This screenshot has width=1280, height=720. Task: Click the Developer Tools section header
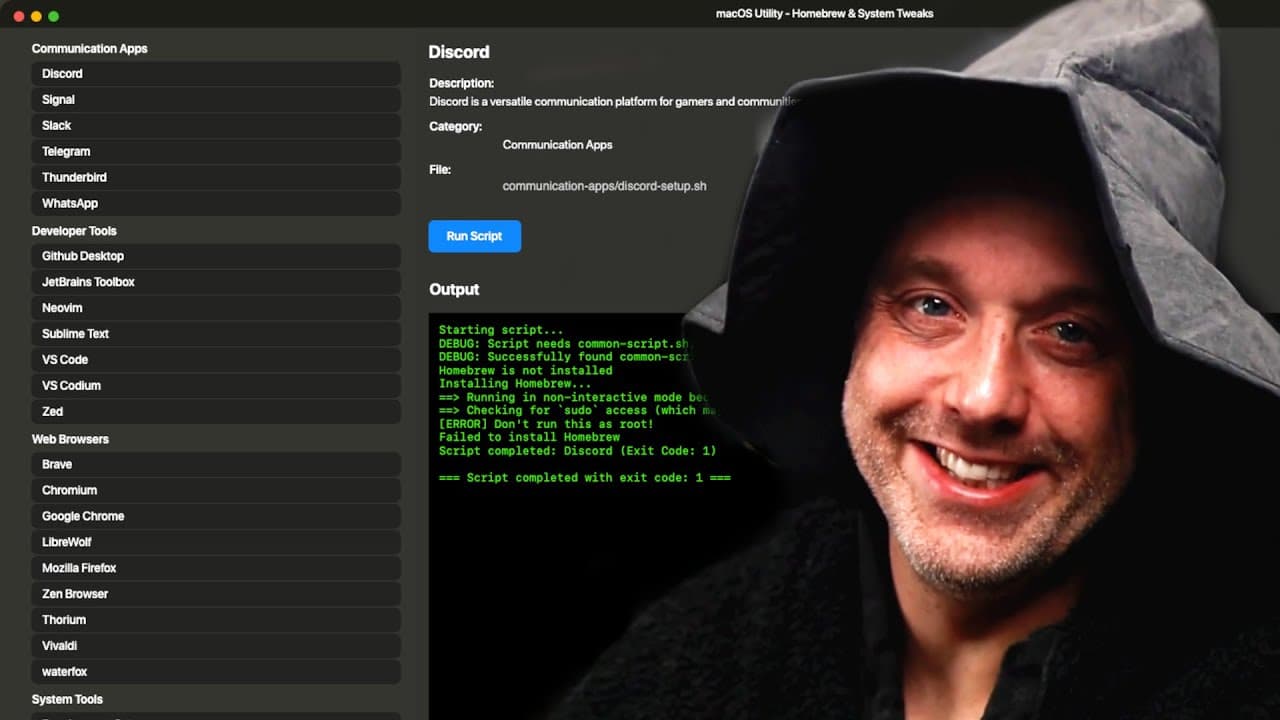click(x=74, y=231)
